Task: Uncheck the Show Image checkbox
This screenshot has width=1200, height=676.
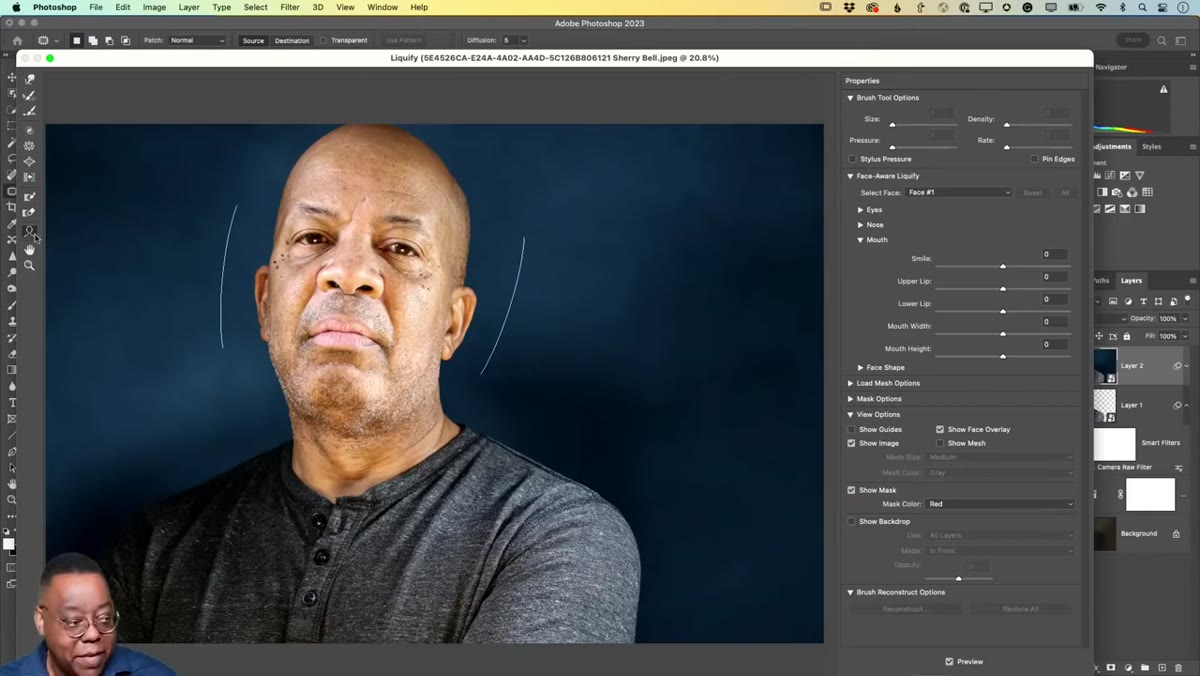Action: pyautogui.click(x=852, y=443)
